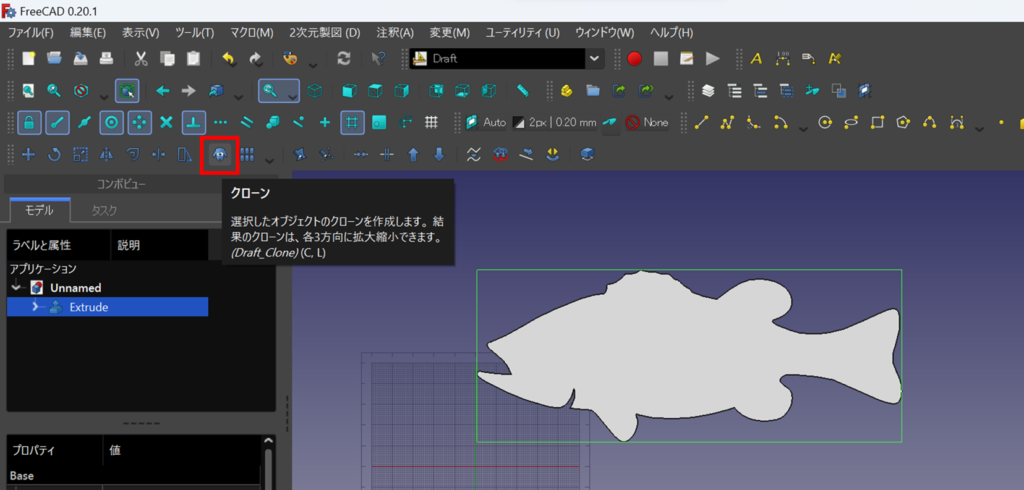Open the ユーティリティ (U) menu
This screenshot has height=490, width=1024.
click(522, 33)
